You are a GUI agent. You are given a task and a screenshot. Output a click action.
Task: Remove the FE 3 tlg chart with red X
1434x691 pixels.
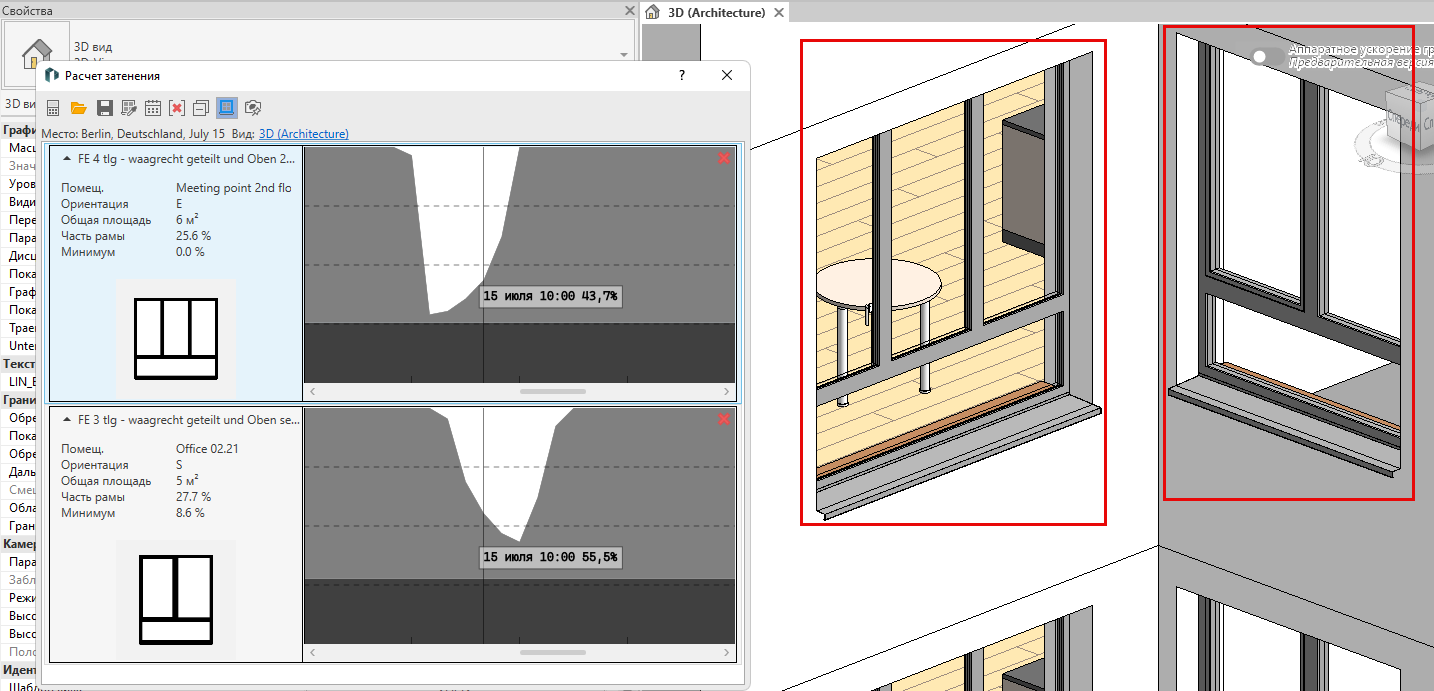click(x=724, y=420)
